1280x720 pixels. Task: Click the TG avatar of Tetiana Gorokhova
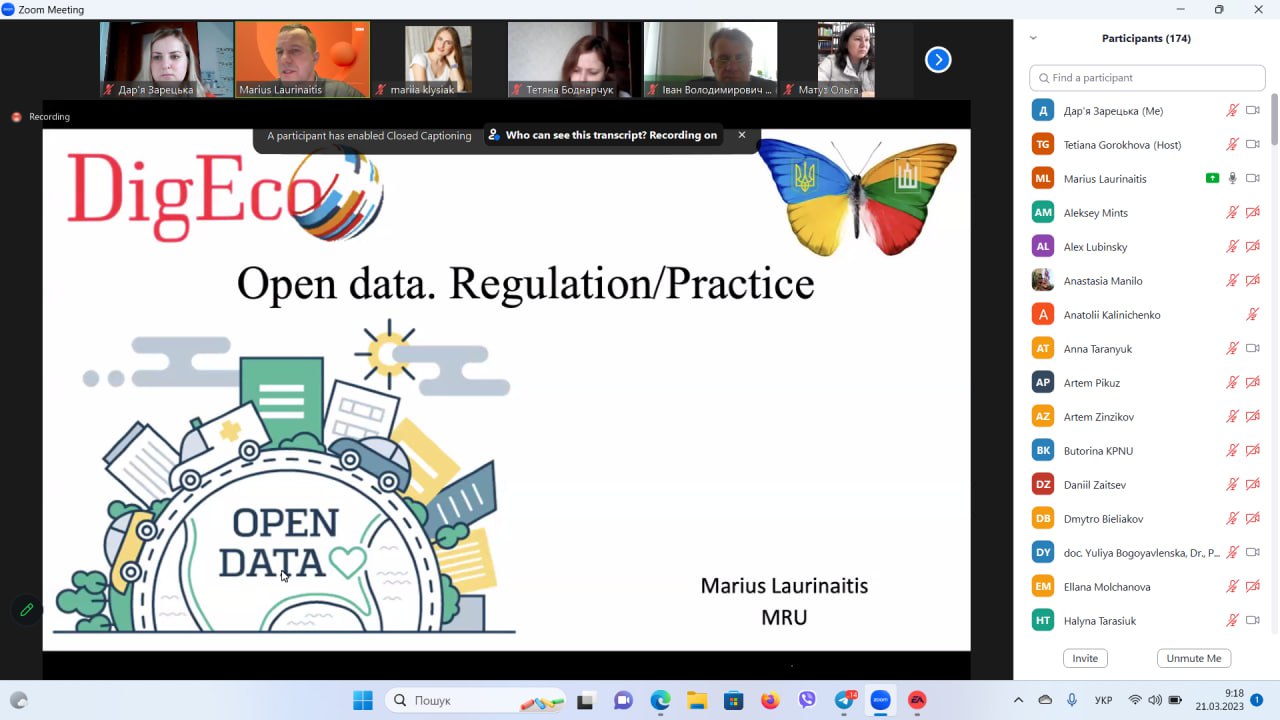[x=1043, y=144]
